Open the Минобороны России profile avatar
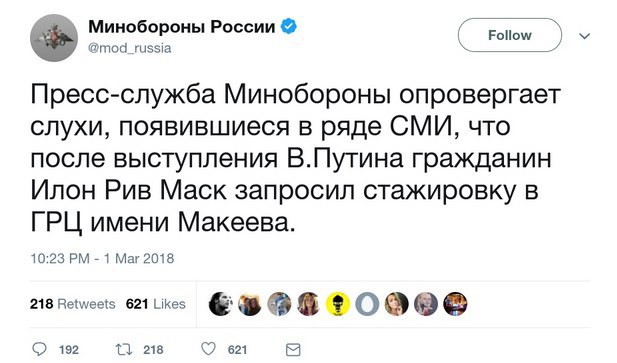The width and height of the screenshot is (617, 363). click(54, 38)
